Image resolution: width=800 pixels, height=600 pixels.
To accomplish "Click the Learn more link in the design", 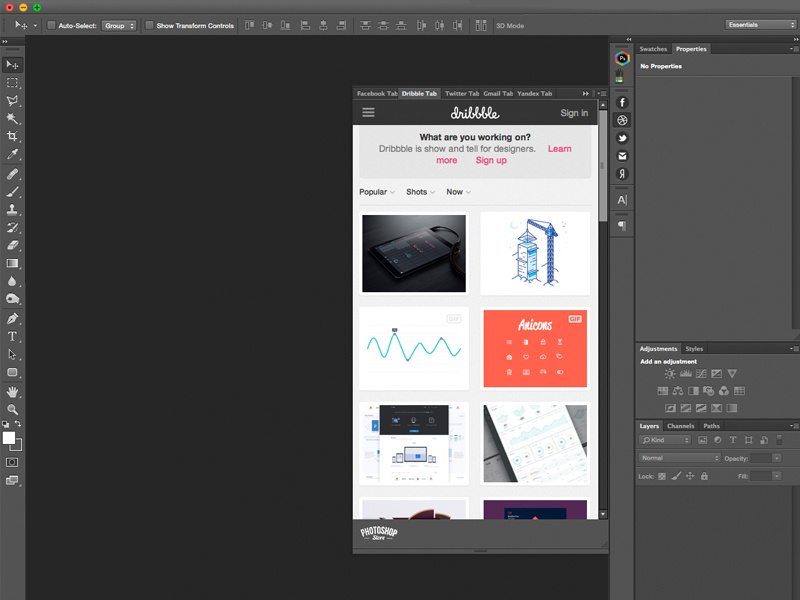I will pos(559,148).
